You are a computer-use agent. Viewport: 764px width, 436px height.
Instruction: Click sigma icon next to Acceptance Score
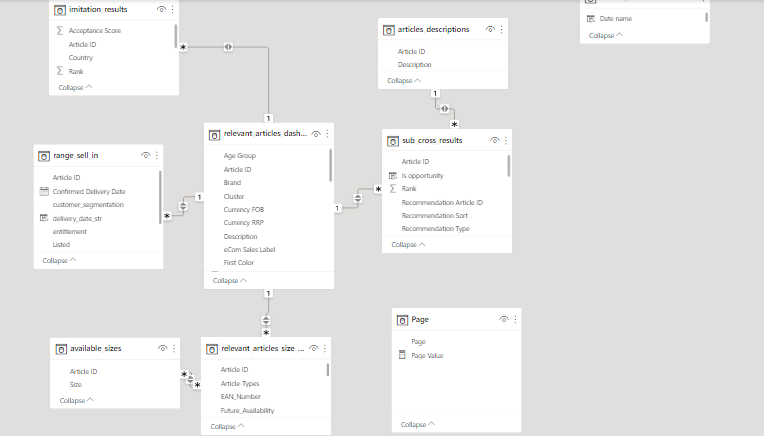point(60,31)
